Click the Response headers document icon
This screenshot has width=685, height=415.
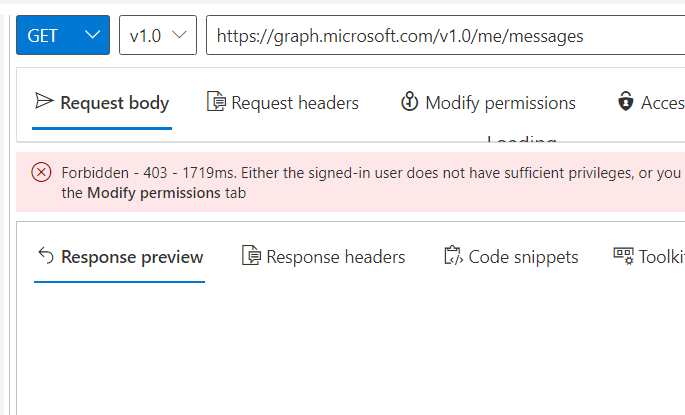[x=252, y=255]
